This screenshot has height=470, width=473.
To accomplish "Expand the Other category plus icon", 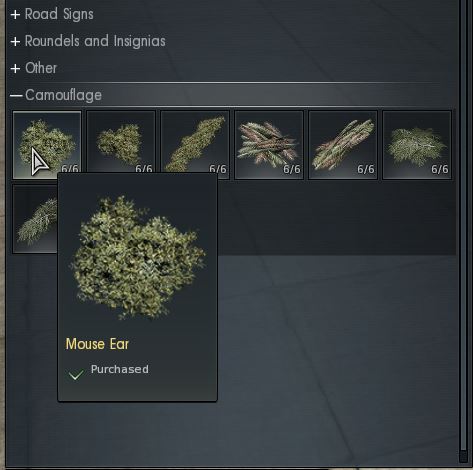I will pyautogui.click(x=15, y=69).
